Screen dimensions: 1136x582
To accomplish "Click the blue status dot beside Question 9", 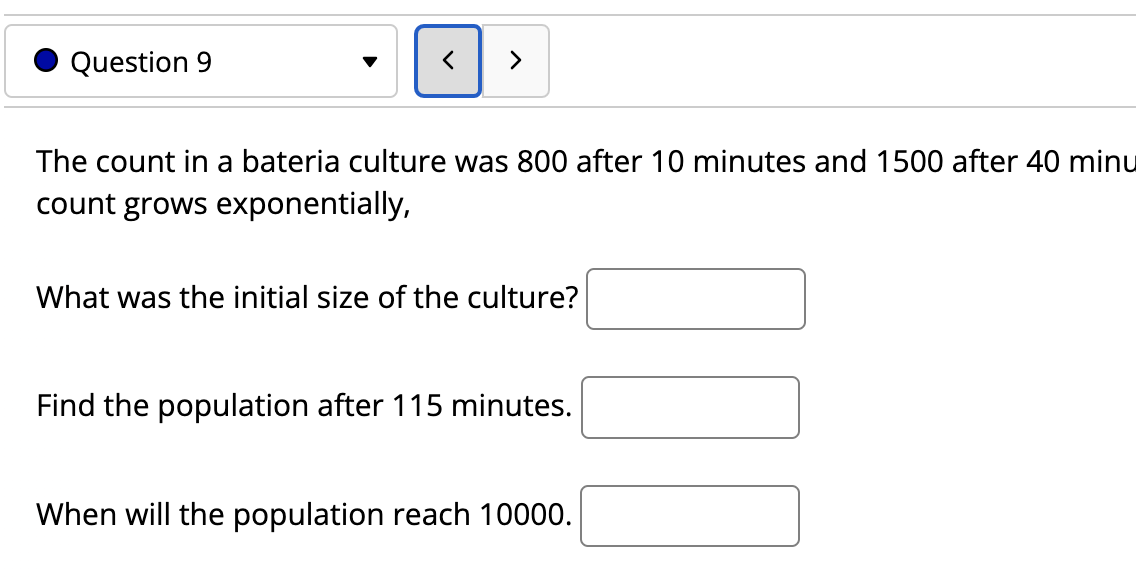I will (x=46, y=62).
